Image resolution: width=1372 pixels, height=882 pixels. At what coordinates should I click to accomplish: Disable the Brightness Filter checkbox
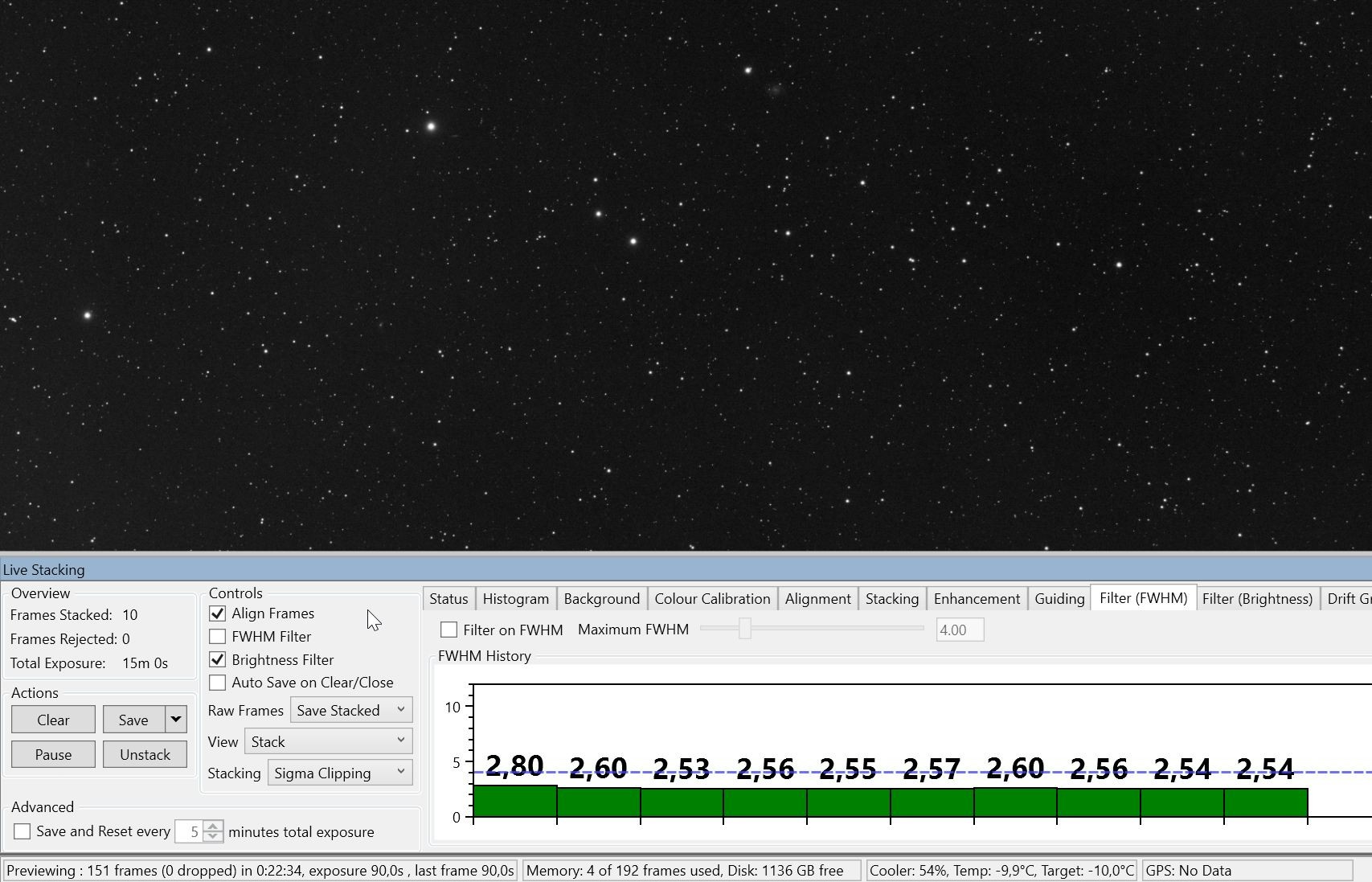(217, 660)
